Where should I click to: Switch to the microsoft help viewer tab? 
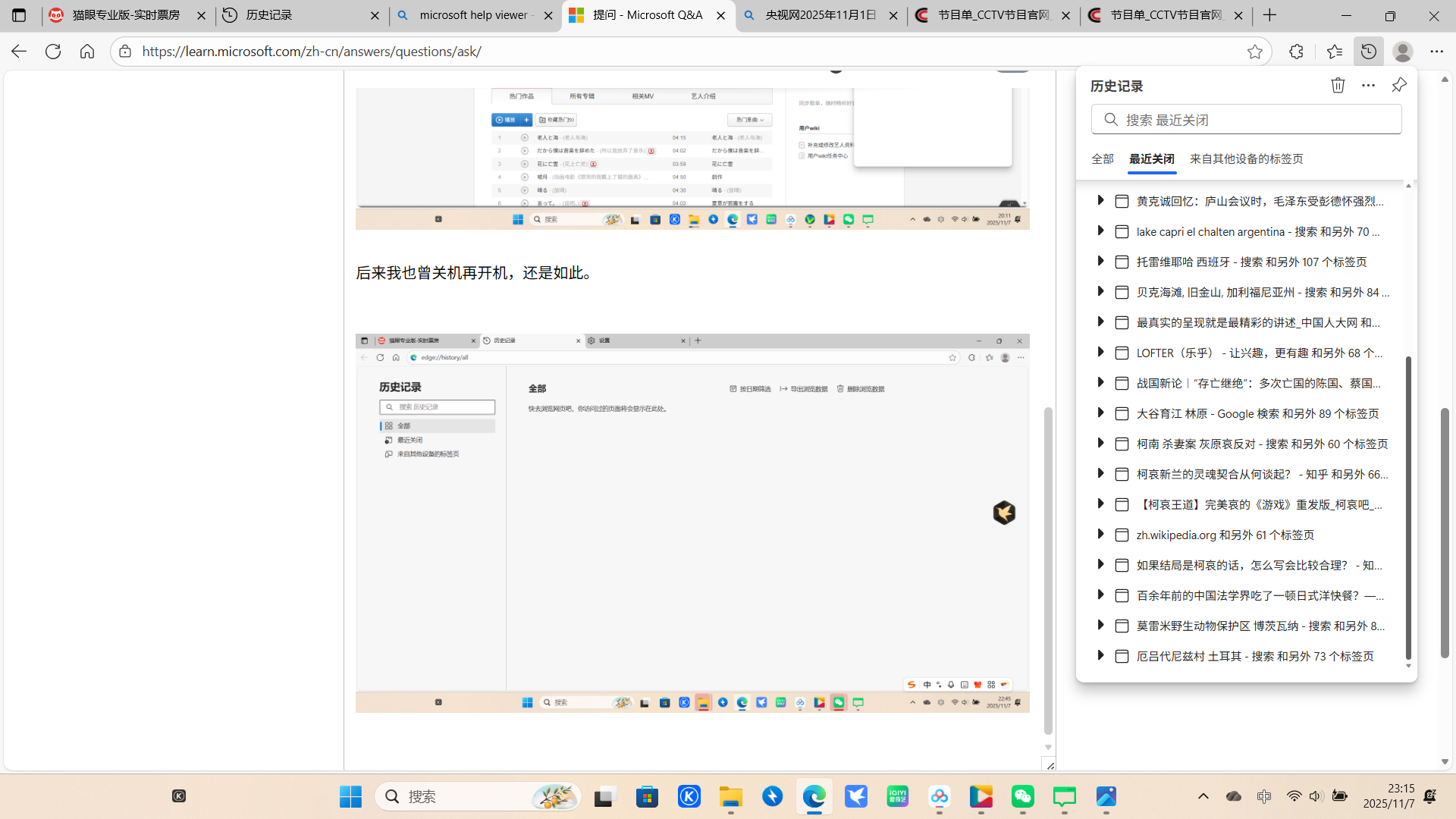tap(475, 15)
